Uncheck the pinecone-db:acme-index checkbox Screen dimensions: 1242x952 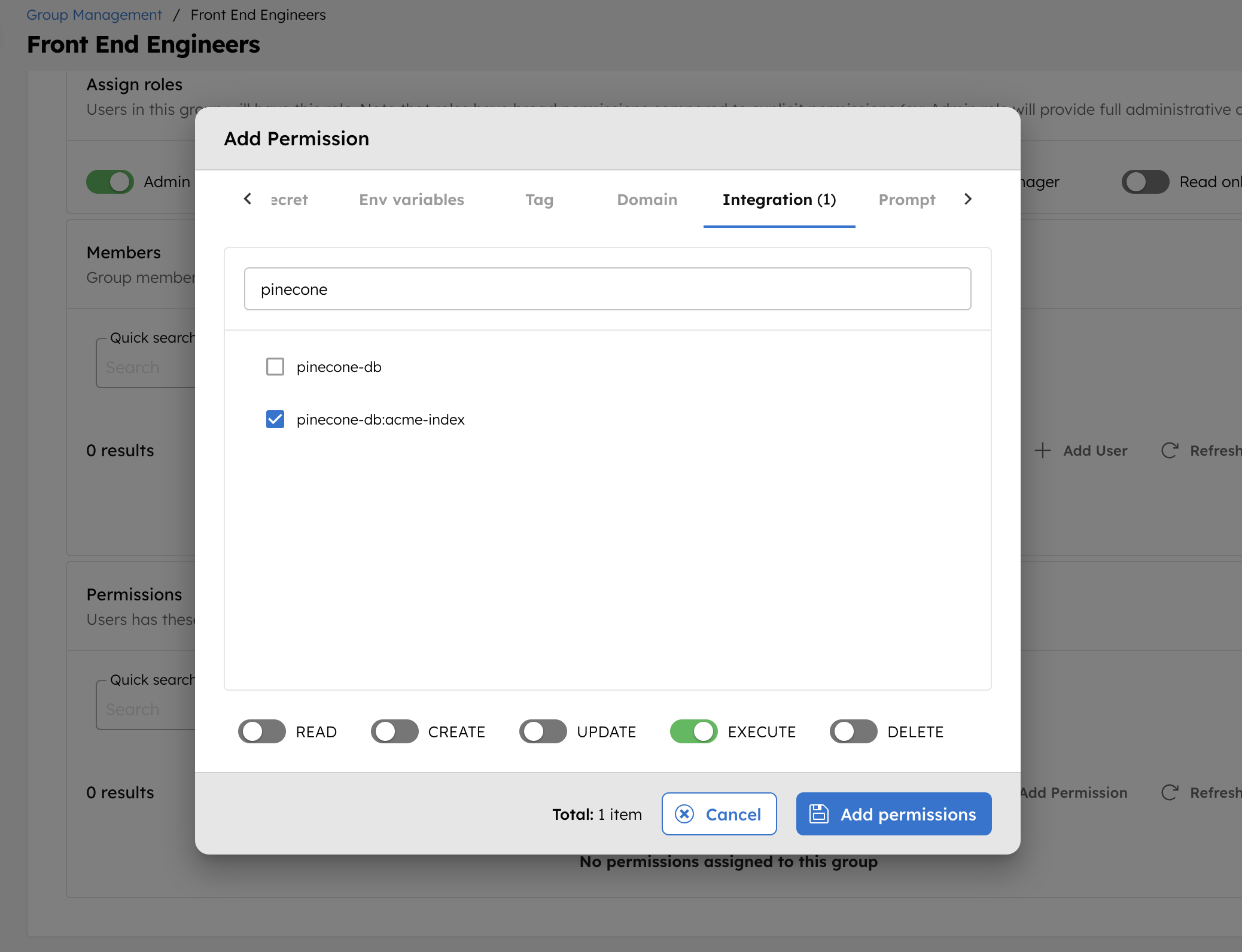point(275,418)
